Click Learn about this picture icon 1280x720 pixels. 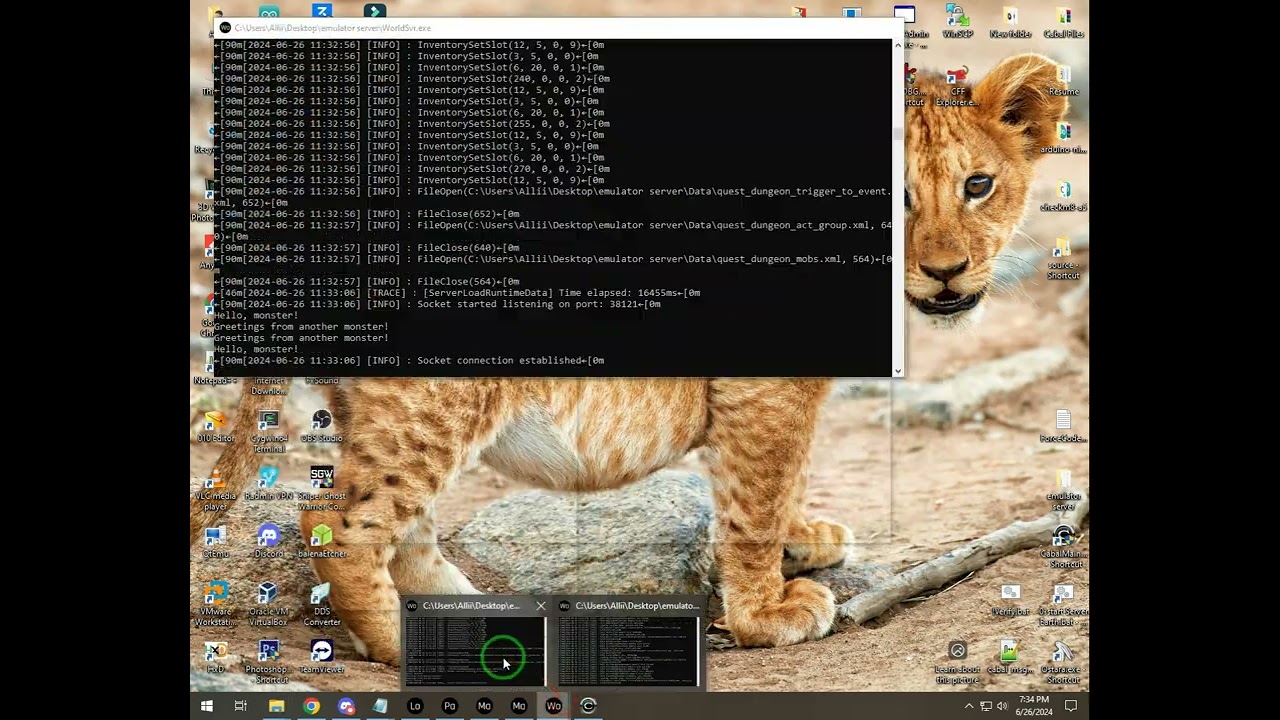(957, 662)
